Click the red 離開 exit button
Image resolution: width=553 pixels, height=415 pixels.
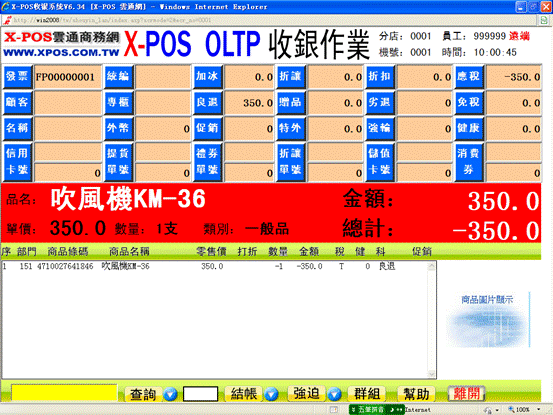(466, 393)
